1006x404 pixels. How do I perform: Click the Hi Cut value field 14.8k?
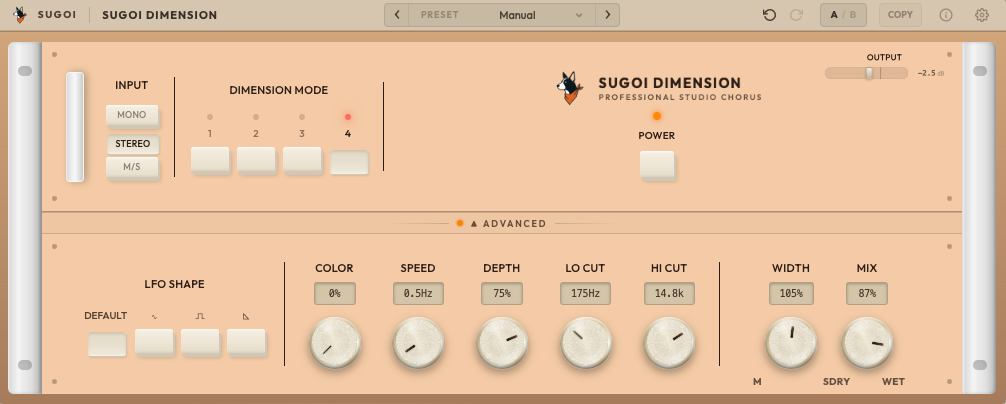(669, 294)
